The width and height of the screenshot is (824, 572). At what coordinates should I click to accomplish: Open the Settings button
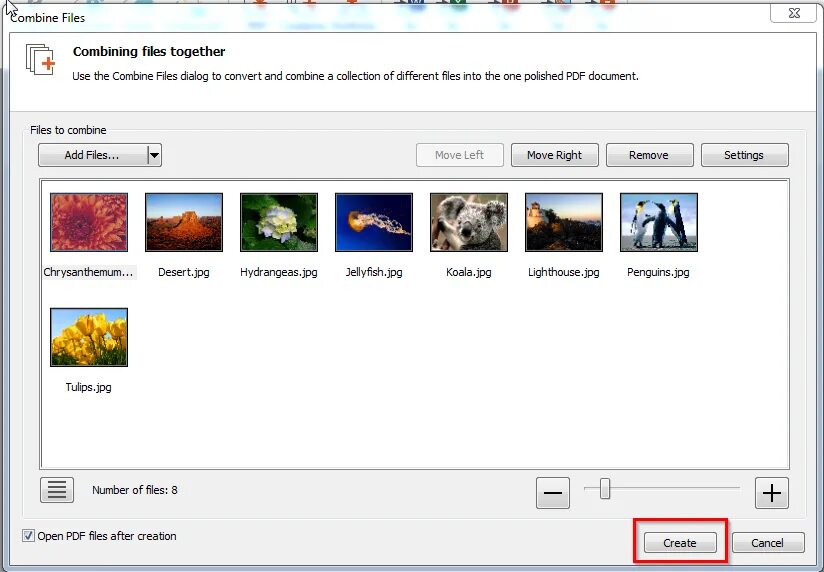[744, 155]
